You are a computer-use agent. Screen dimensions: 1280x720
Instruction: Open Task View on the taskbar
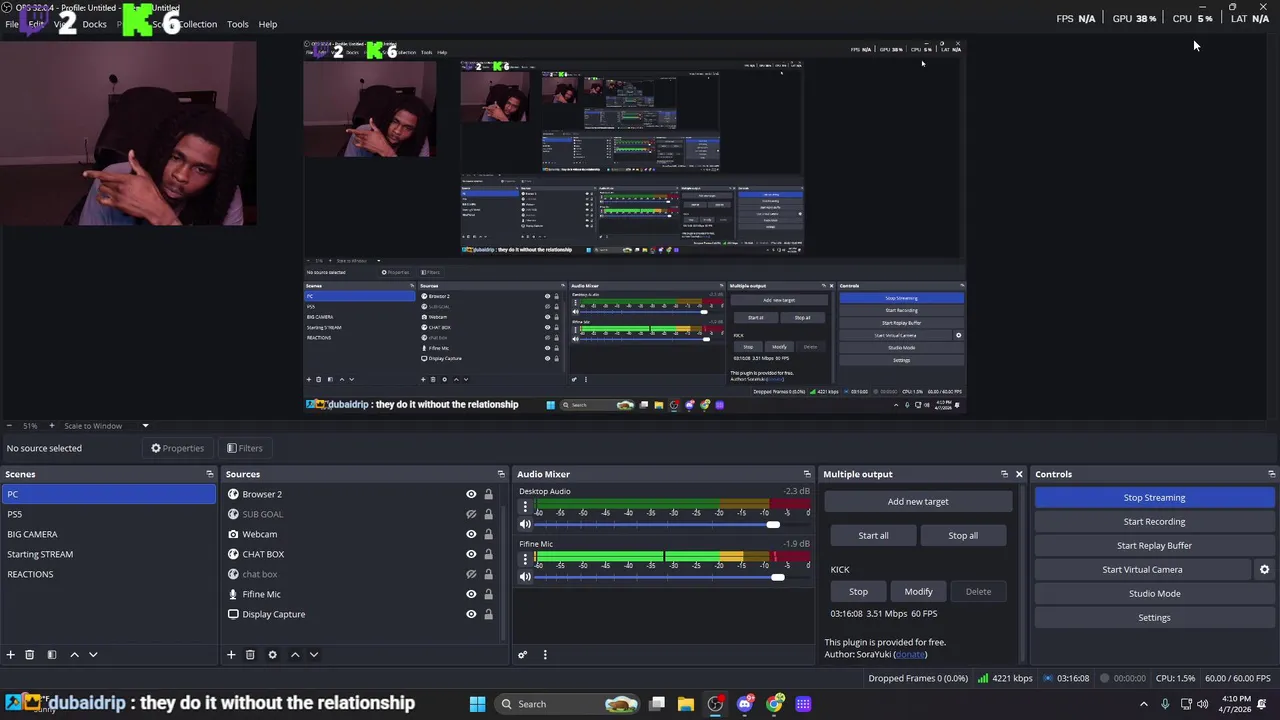(657, 704)
